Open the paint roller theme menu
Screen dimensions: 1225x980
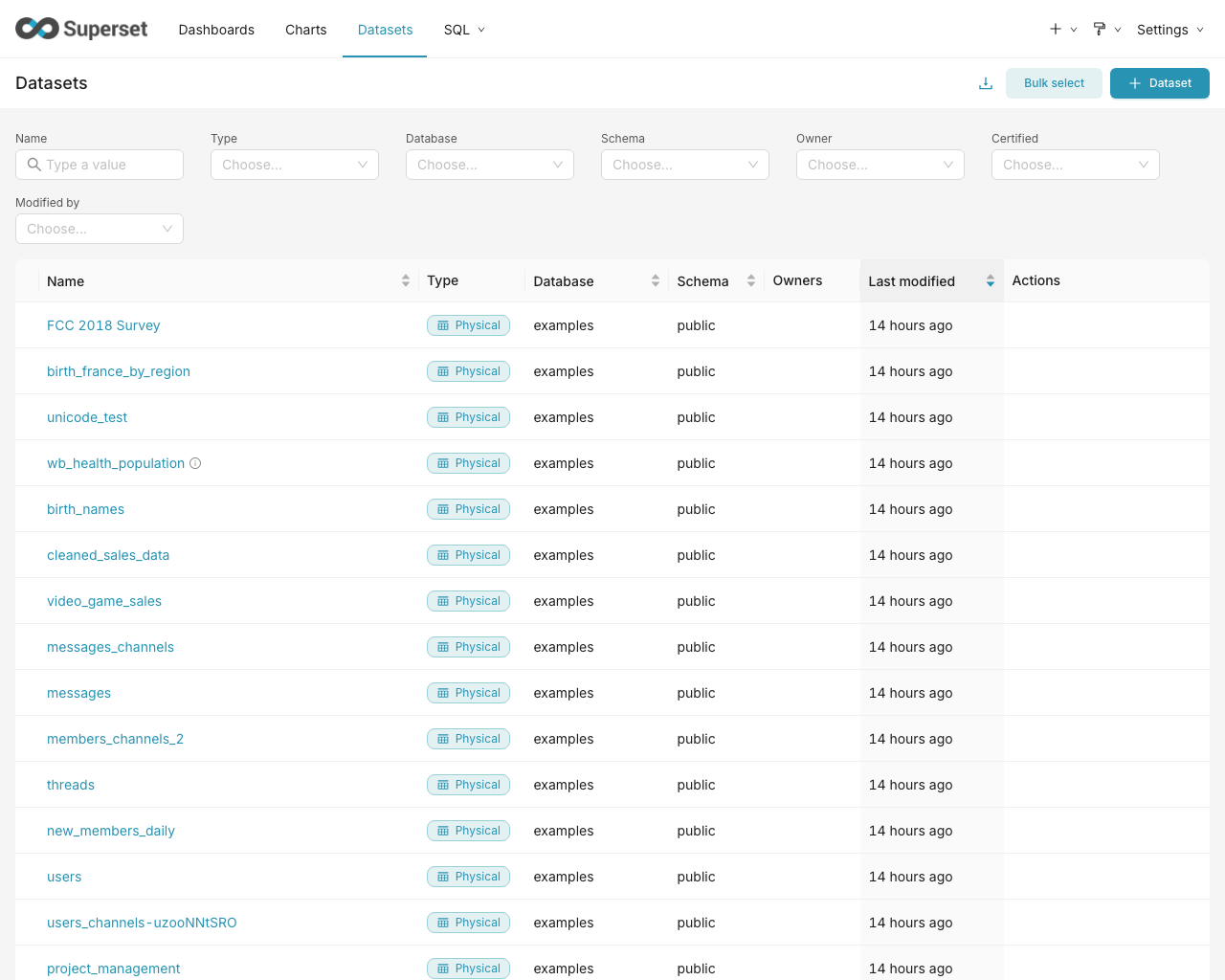[1100, 29]
